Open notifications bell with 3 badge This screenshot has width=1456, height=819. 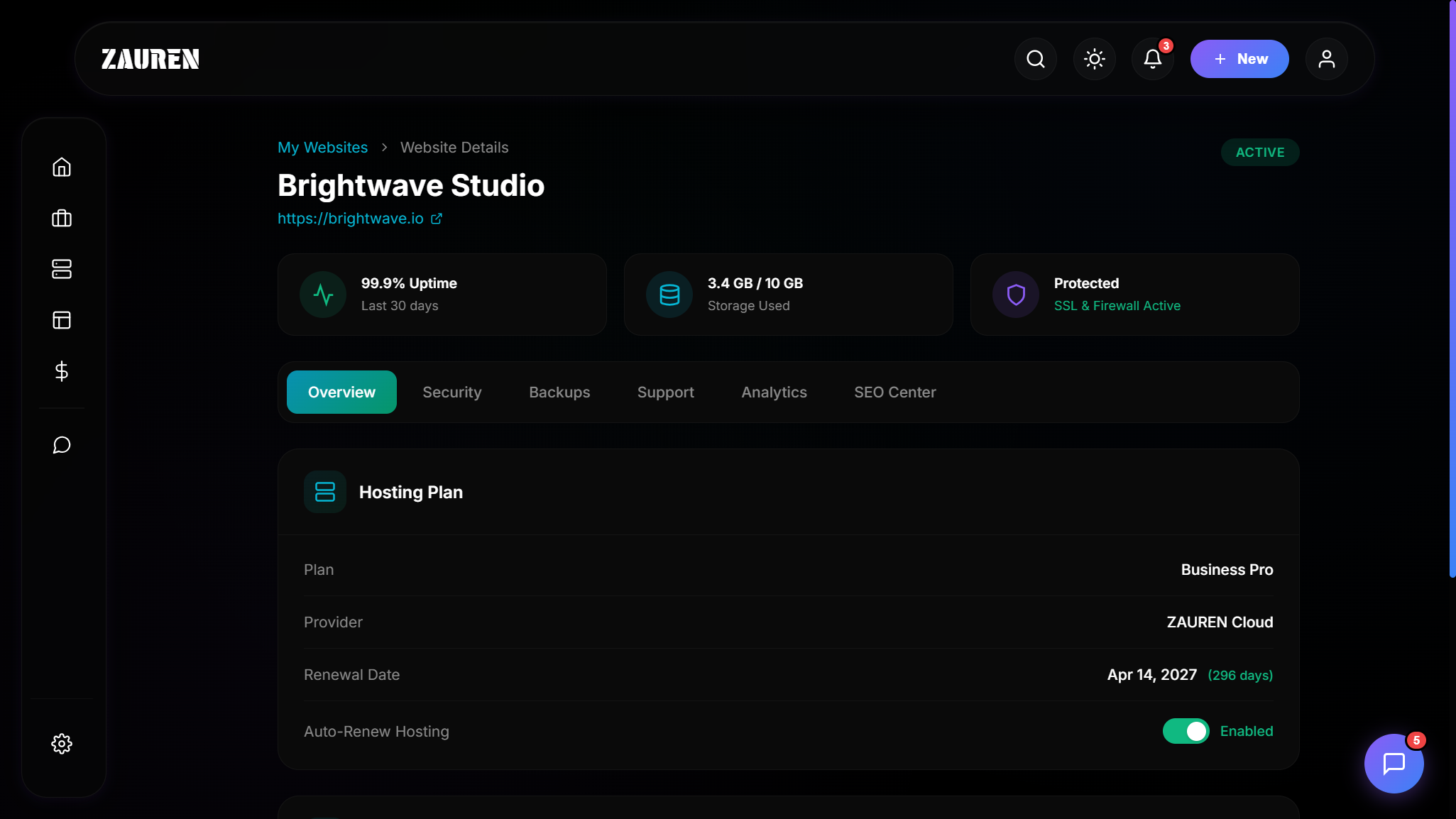pyautogui.click(x=1152, y=59)
